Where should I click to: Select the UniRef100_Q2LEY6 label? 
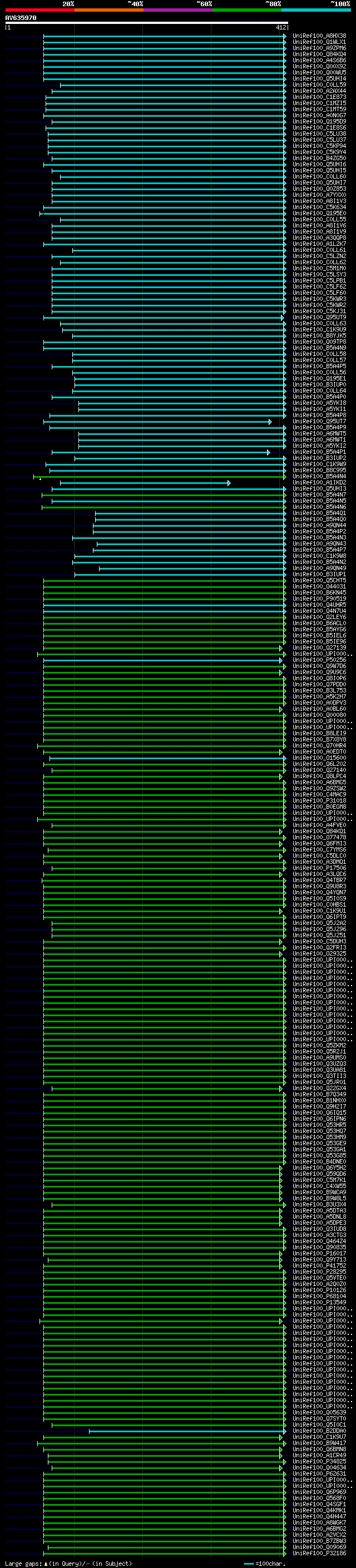click(x=319, y=617)
